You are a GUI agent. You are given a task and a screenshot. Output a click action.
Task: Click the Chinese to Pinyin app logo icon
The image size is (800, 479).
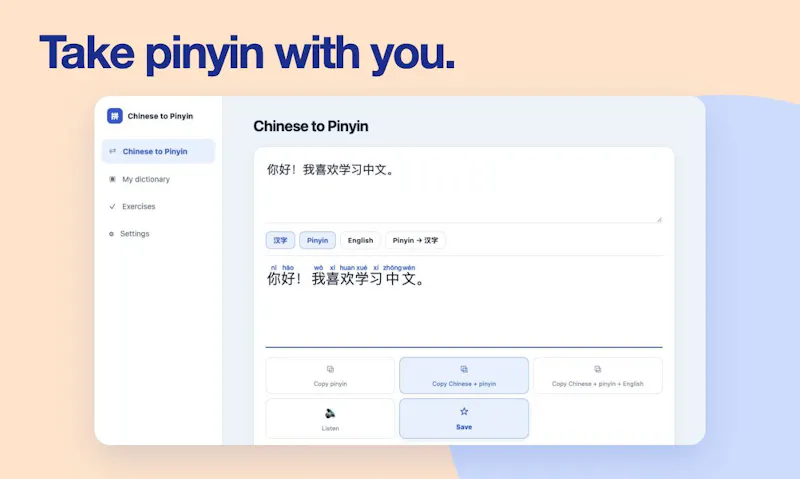[114, 116]
